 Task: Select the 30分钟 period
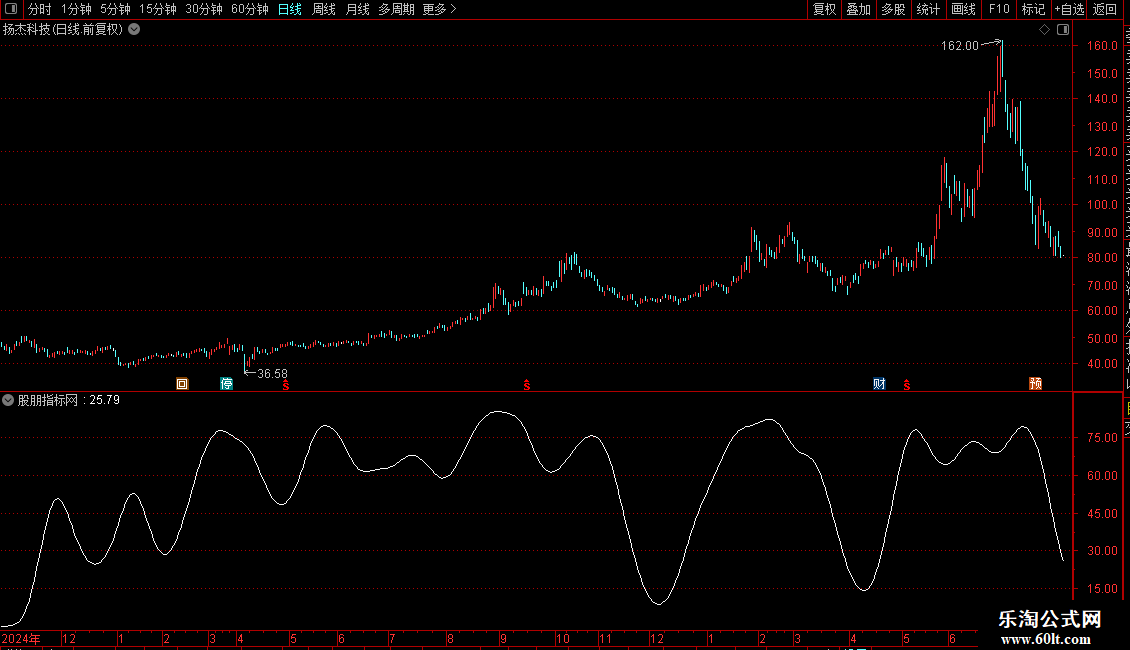point(204,9)
